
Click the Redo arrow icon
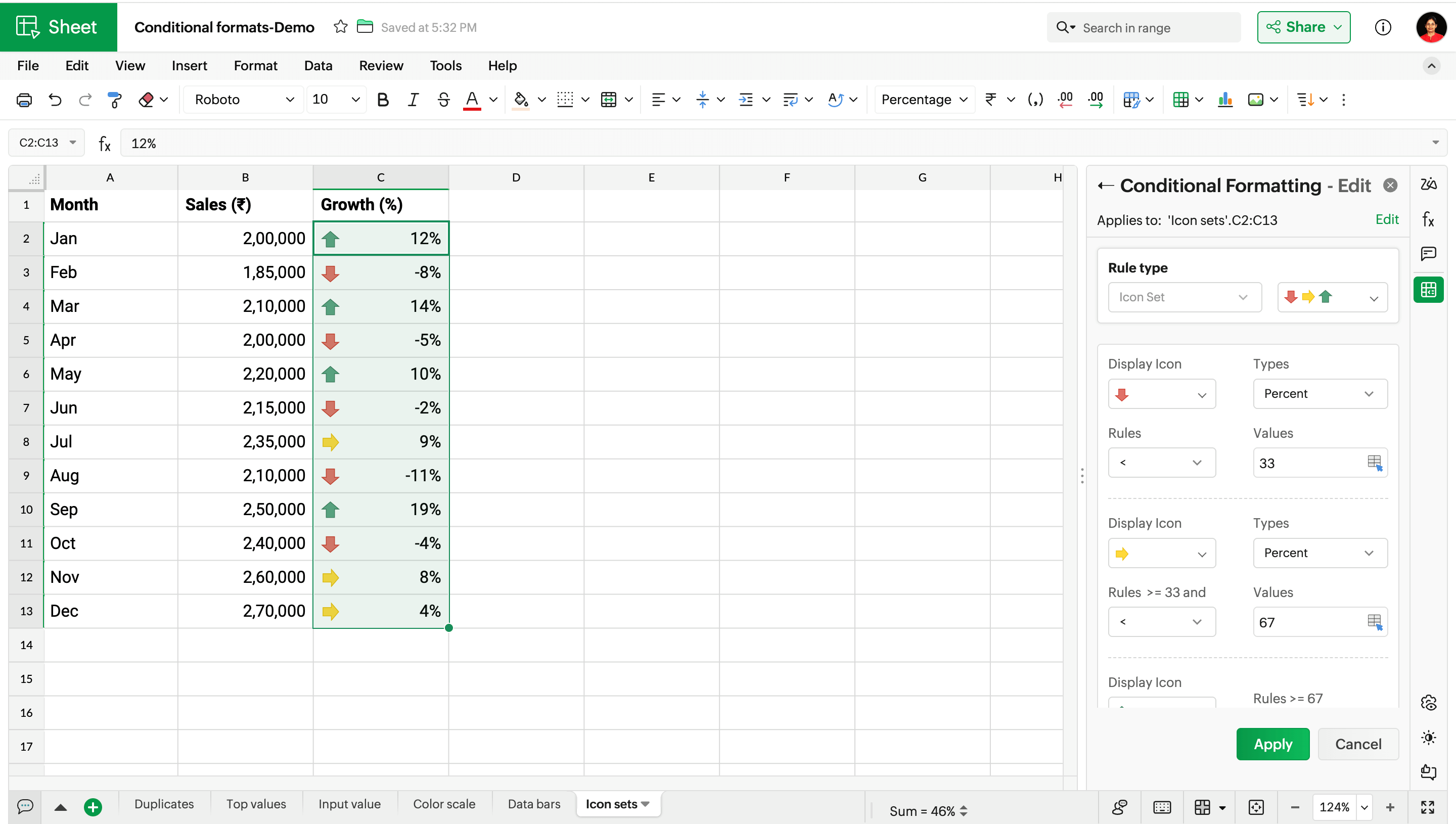pyautogui.click(x=85, y=100)
